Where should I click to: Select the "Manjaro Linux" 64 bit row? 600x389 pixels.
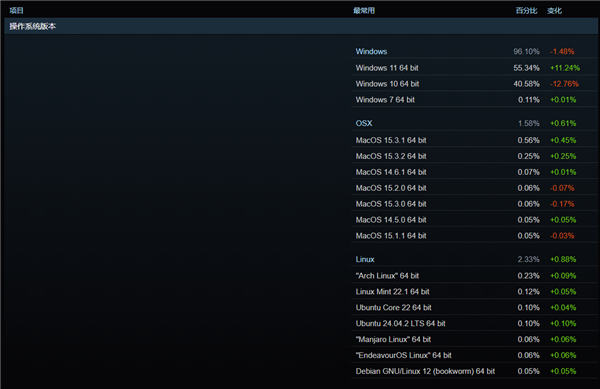point(474,339)
